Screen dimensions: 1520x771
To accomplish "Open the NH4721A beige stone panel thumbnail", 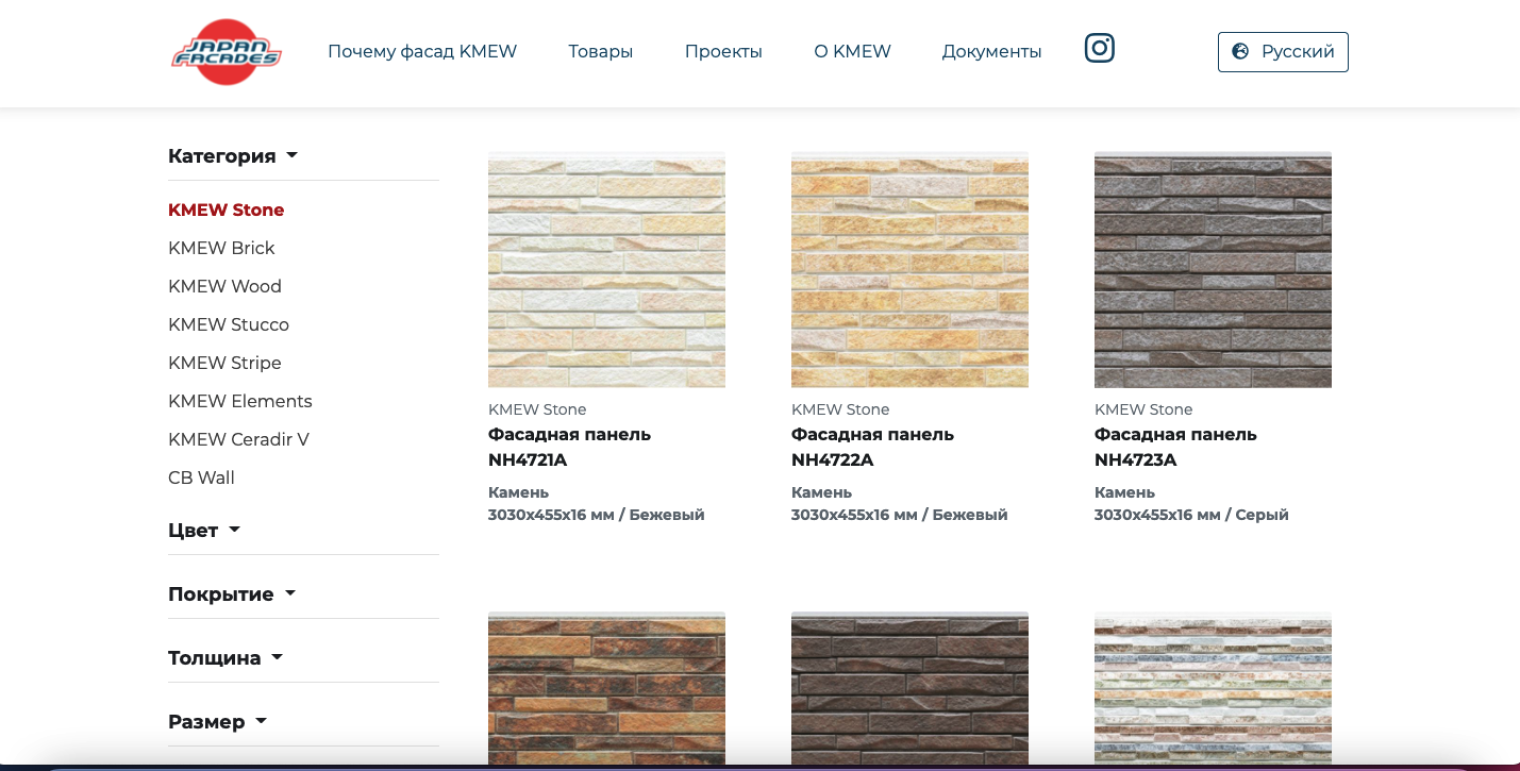I will pos(606,270).
